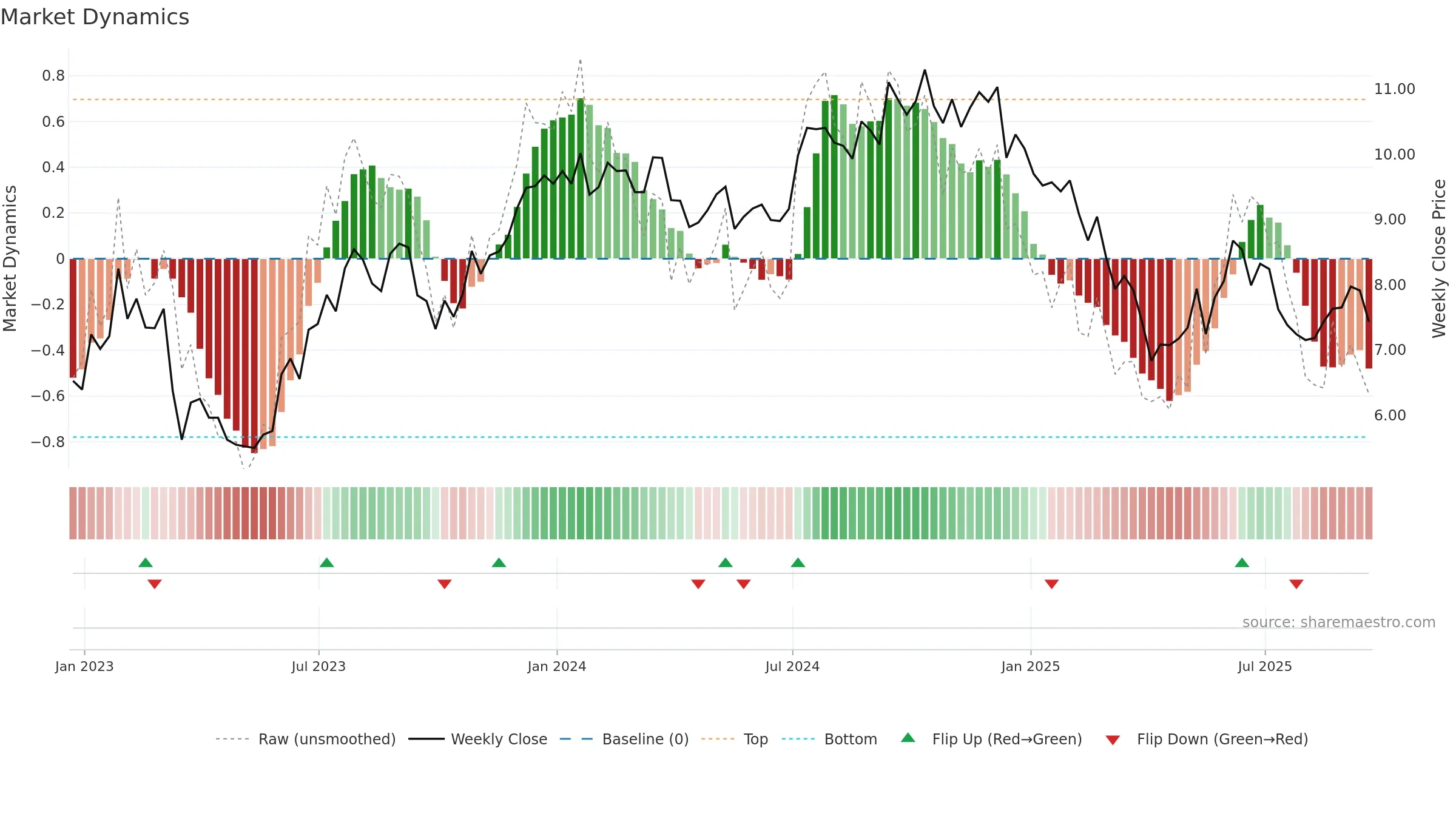Click the green flip-up triangle at July 2024
This screenshot has height=819, width=1456.
pyautogui.click(x=798, y=562)
